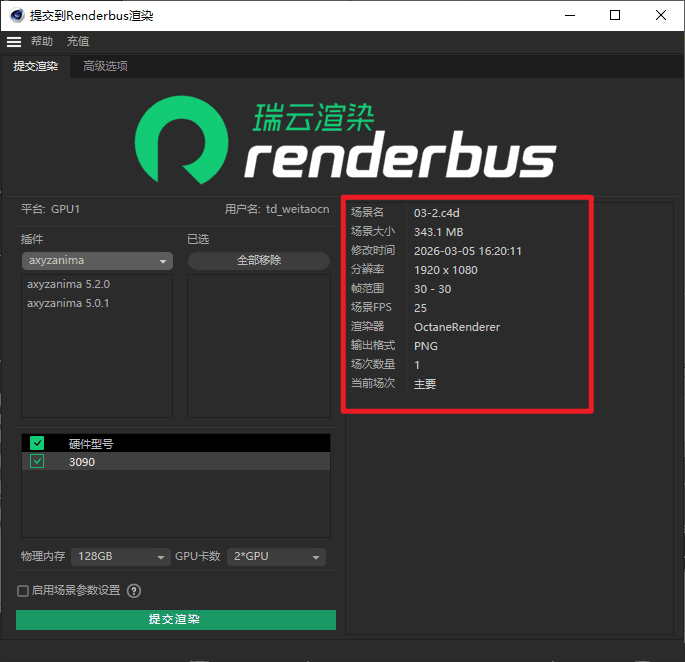Click the help question mark icon
The width and height of the screenshot is (685, 662).
pos(134,591)
